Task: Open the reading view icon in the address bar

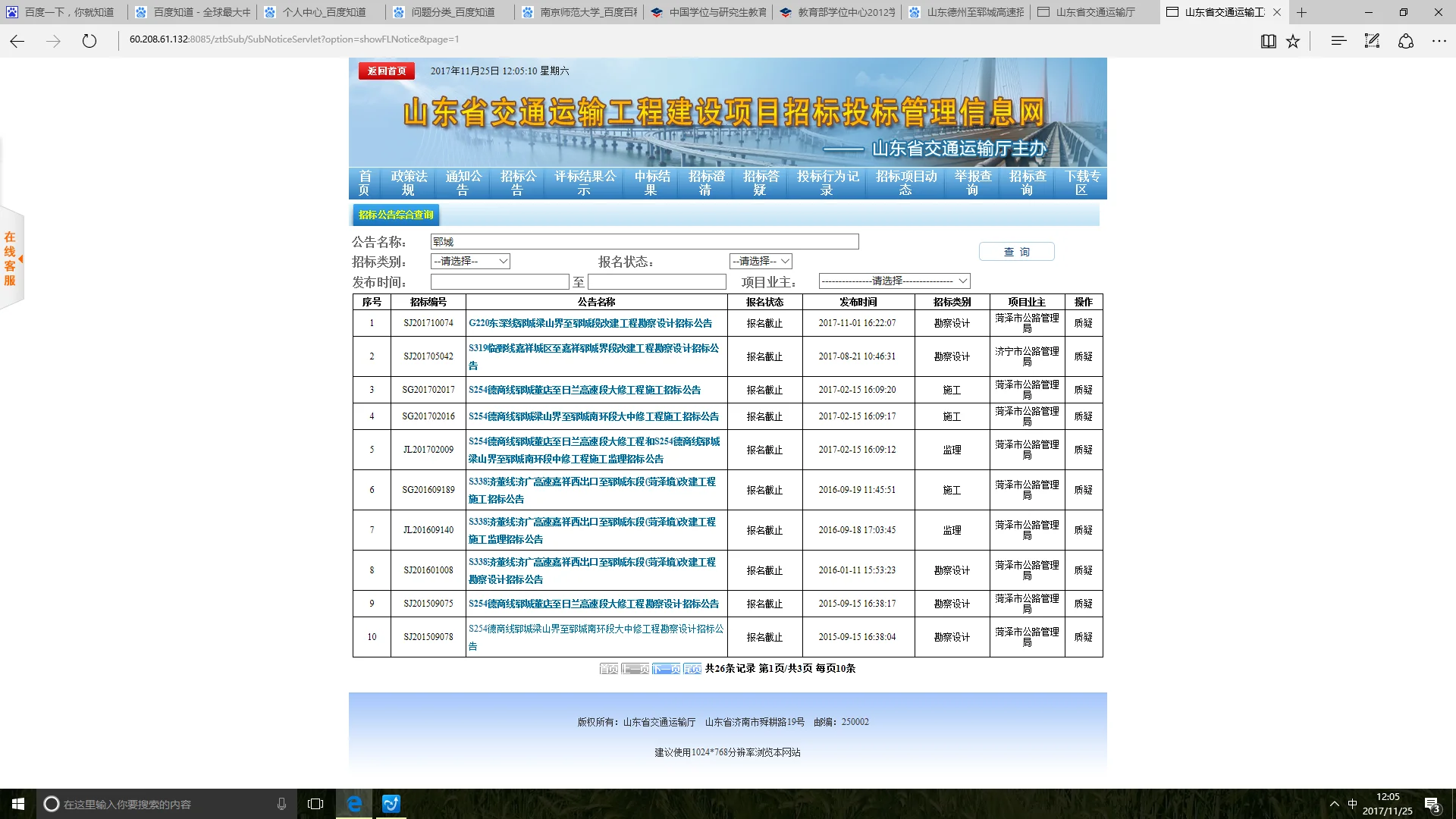Action: tap(1268, 41)
